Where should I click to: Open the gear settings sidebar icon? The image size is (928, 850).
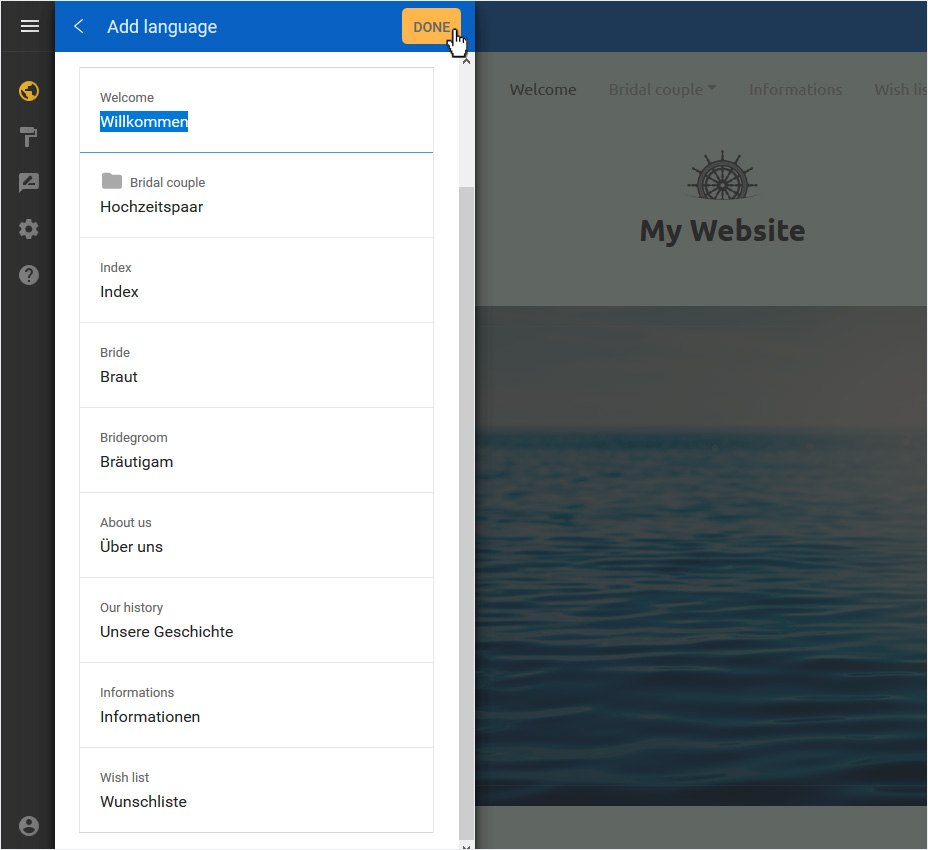coord(29,229)
